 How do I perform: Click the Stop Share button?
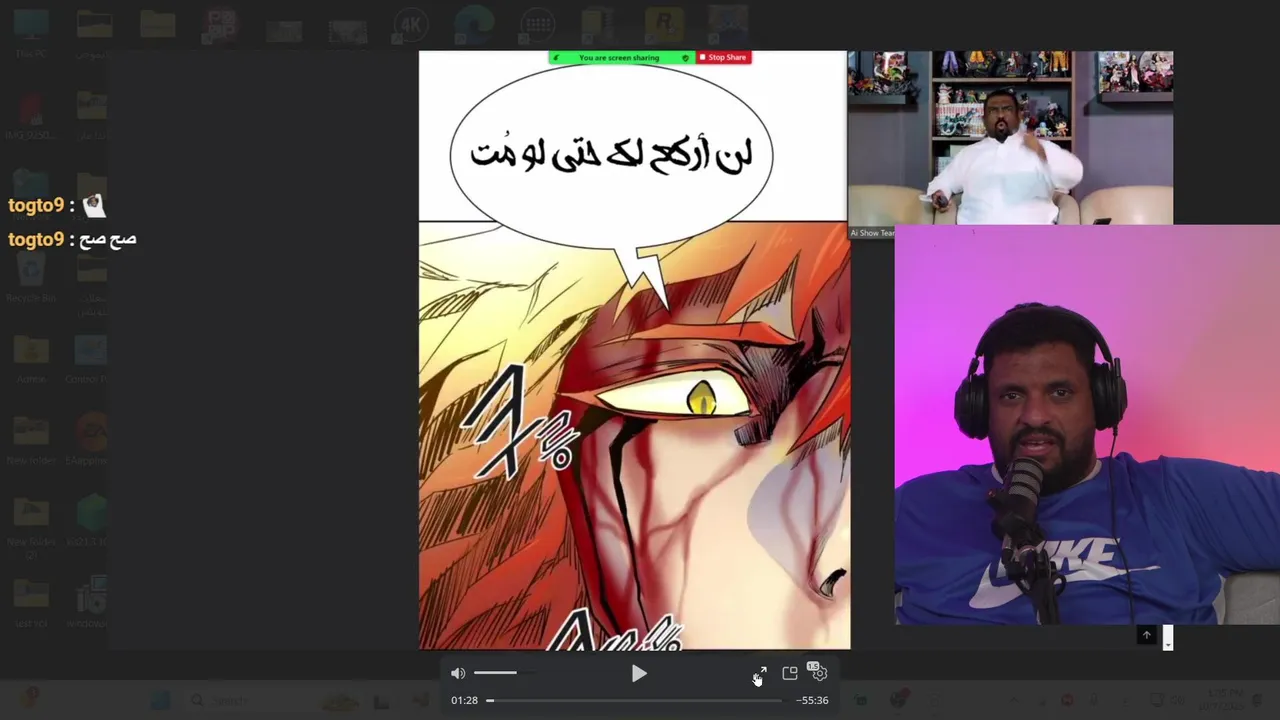(x=723, y=58)
